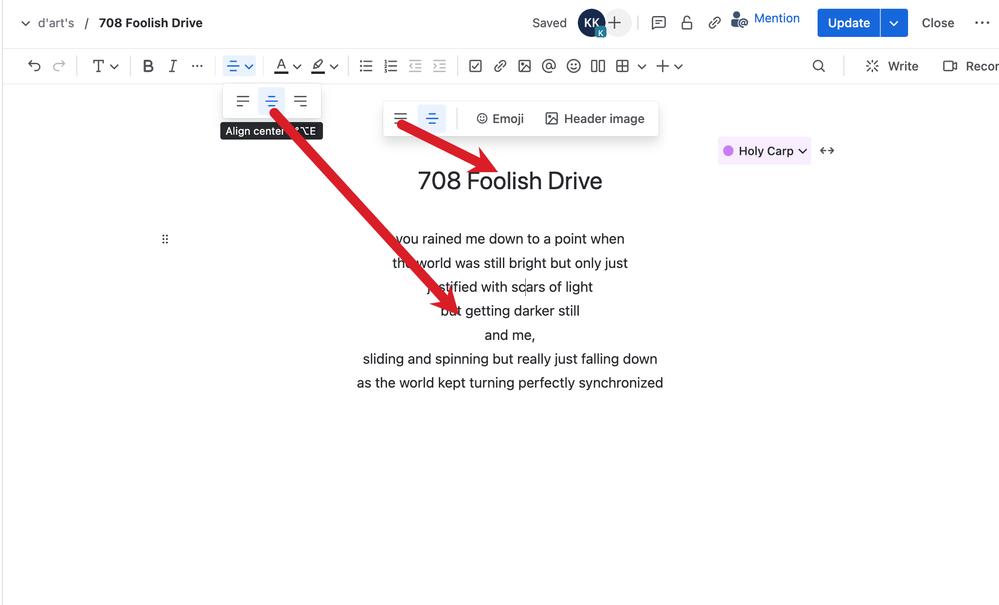The image size is (999, 605).
Task: Click the page title 708 Foolish Drive
Action: tap(510, 181)
